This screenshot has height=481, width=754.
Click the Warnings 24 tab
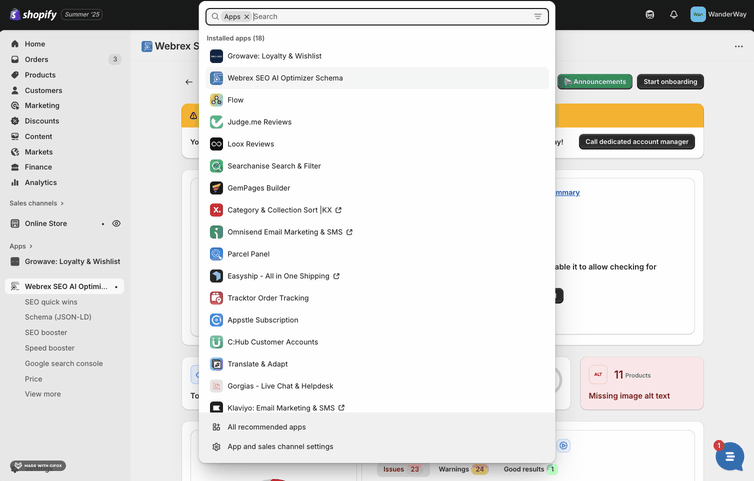point(463,469)
